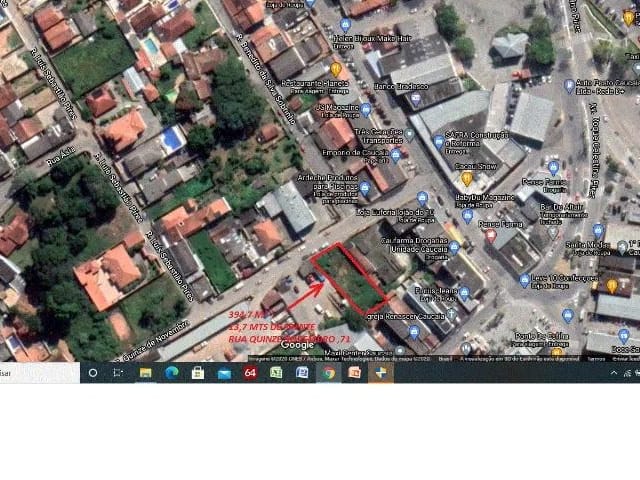Open the TAs Gerações Transportes location pin
Image resolution: width=640 pixels, height=480 pixels.
(x=409, y=135)
